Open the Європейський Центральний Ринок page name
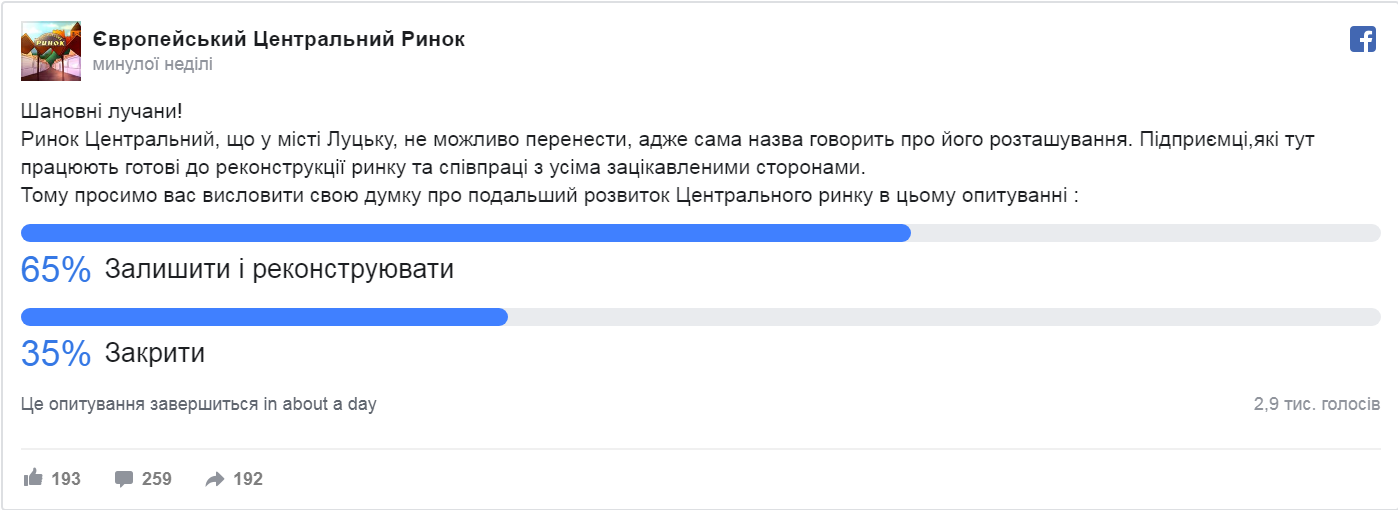Image resolution: width=1398 pixels, height=510 pixels. [278, 39]
